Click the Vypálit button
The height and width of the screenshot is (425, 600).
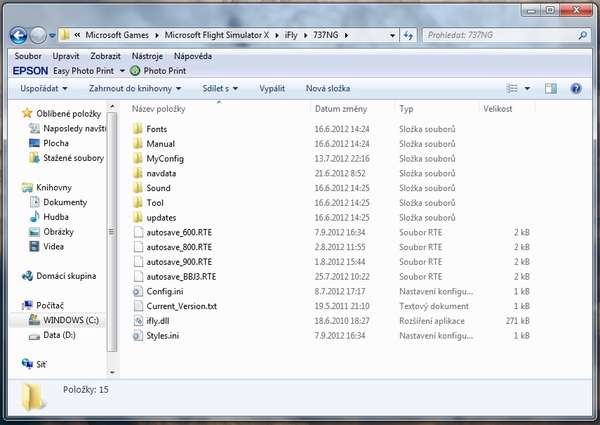272,88
